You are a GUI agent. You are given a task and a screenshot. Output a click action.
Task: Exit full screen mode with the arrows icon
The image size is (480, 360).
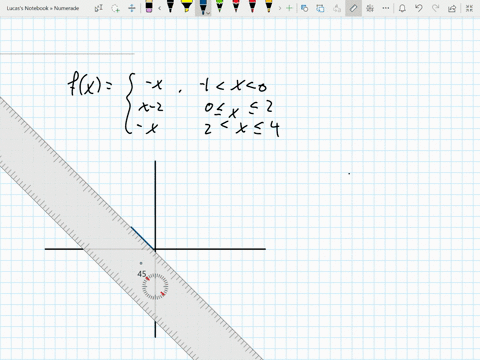click(x=469, y=8)
